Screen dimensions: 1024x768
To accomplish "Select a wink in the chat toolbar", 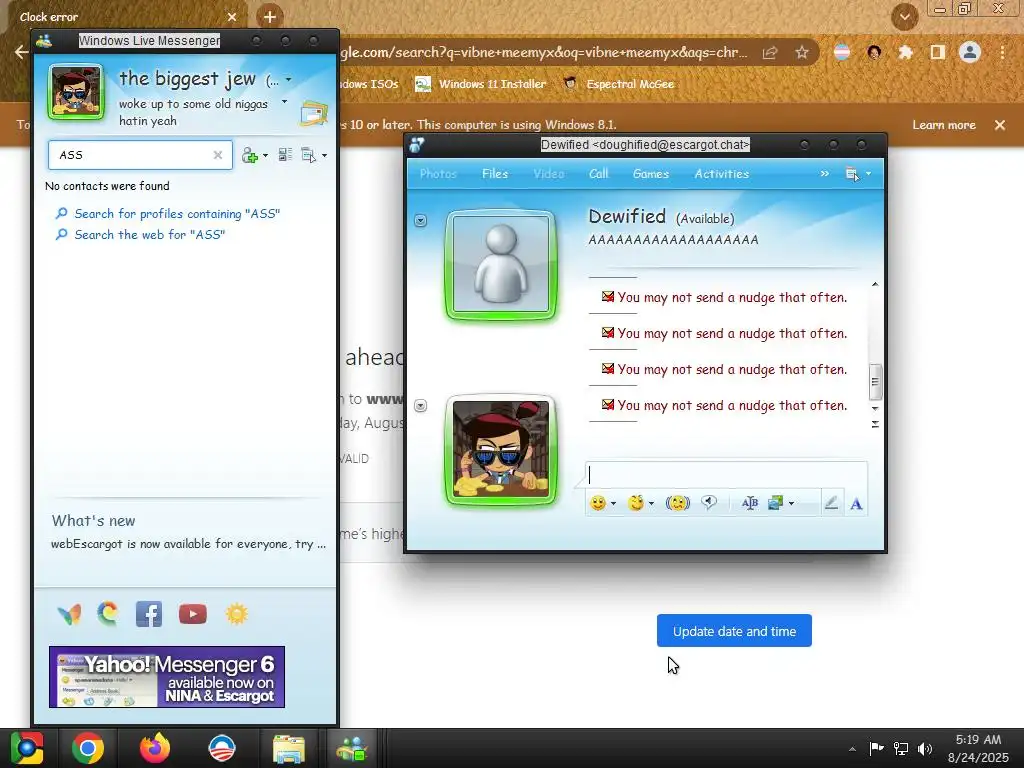I will [635, 503].
